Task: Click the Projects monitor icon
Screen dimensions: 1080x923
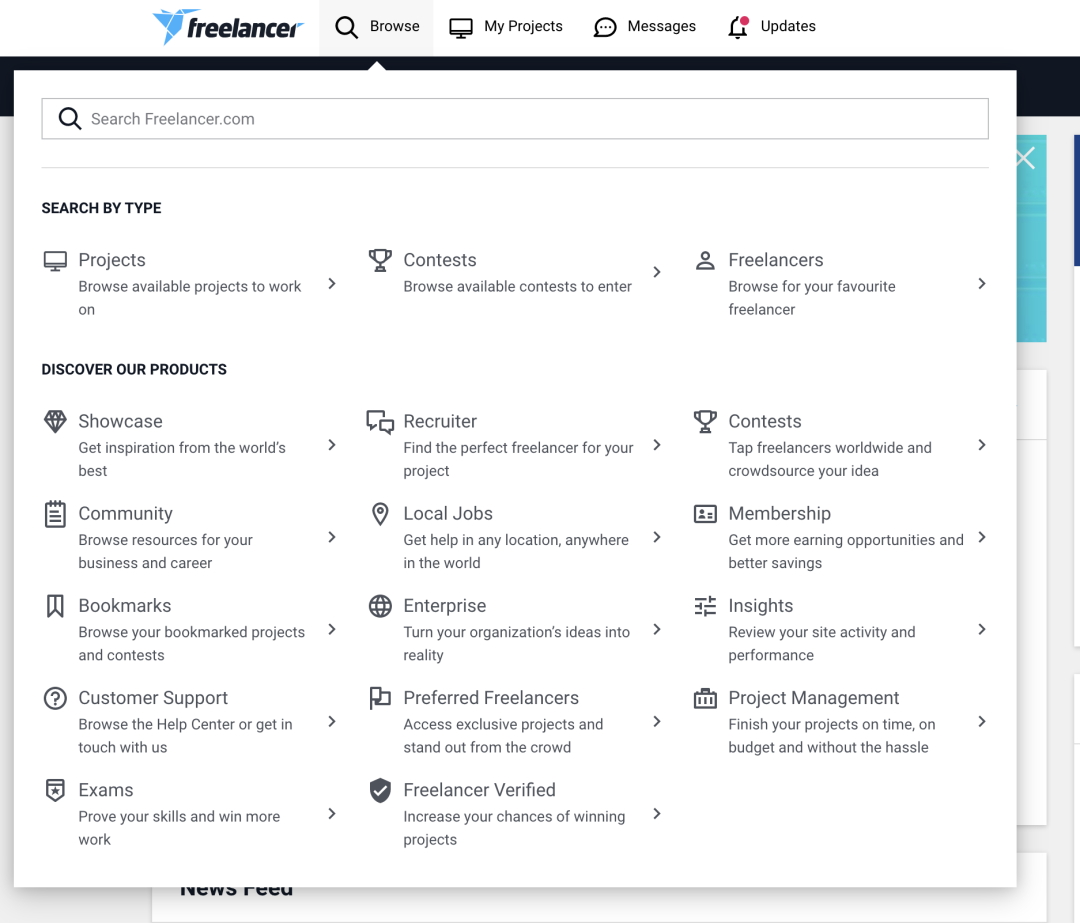Action: point(55,260)
